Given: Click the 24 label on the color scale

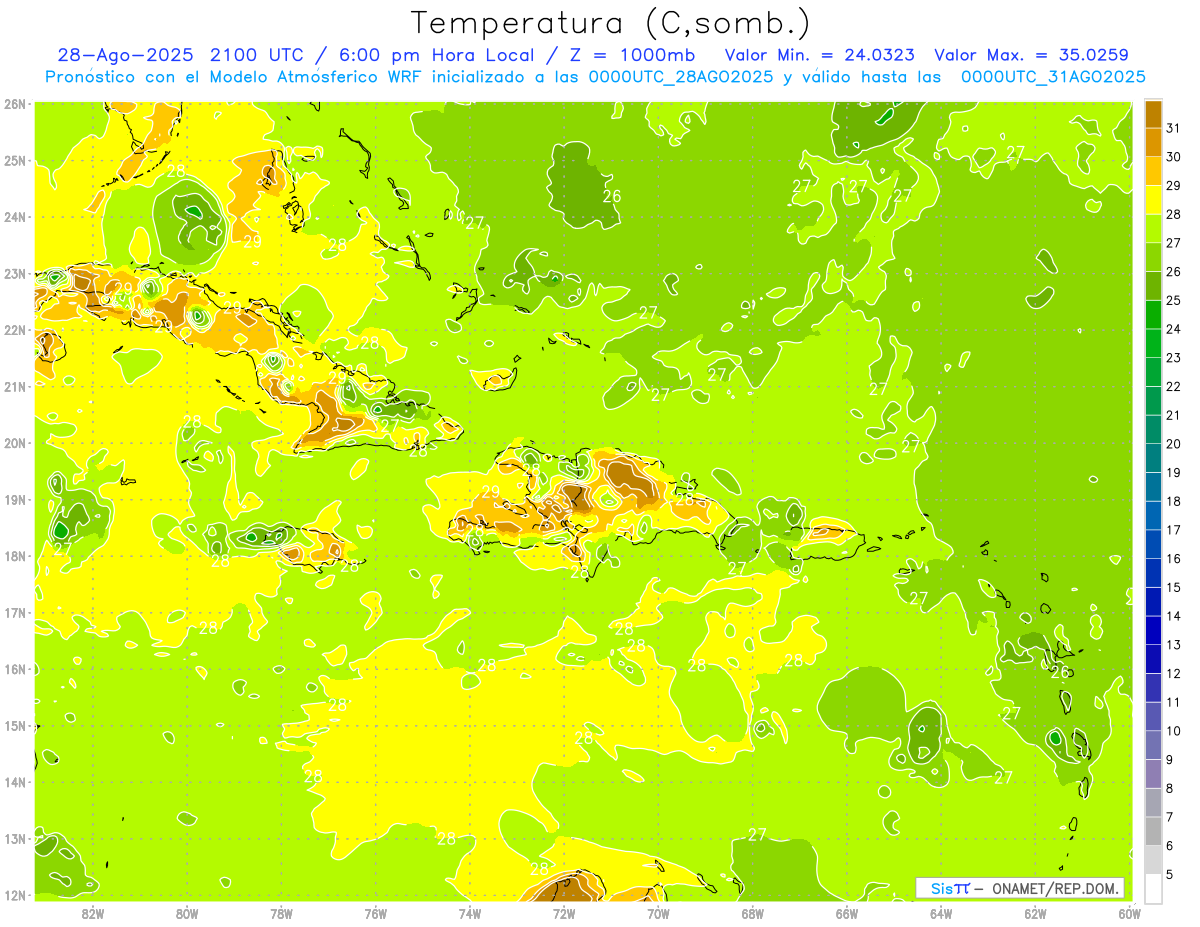Looking at the screenshot, I should 1173,329.
